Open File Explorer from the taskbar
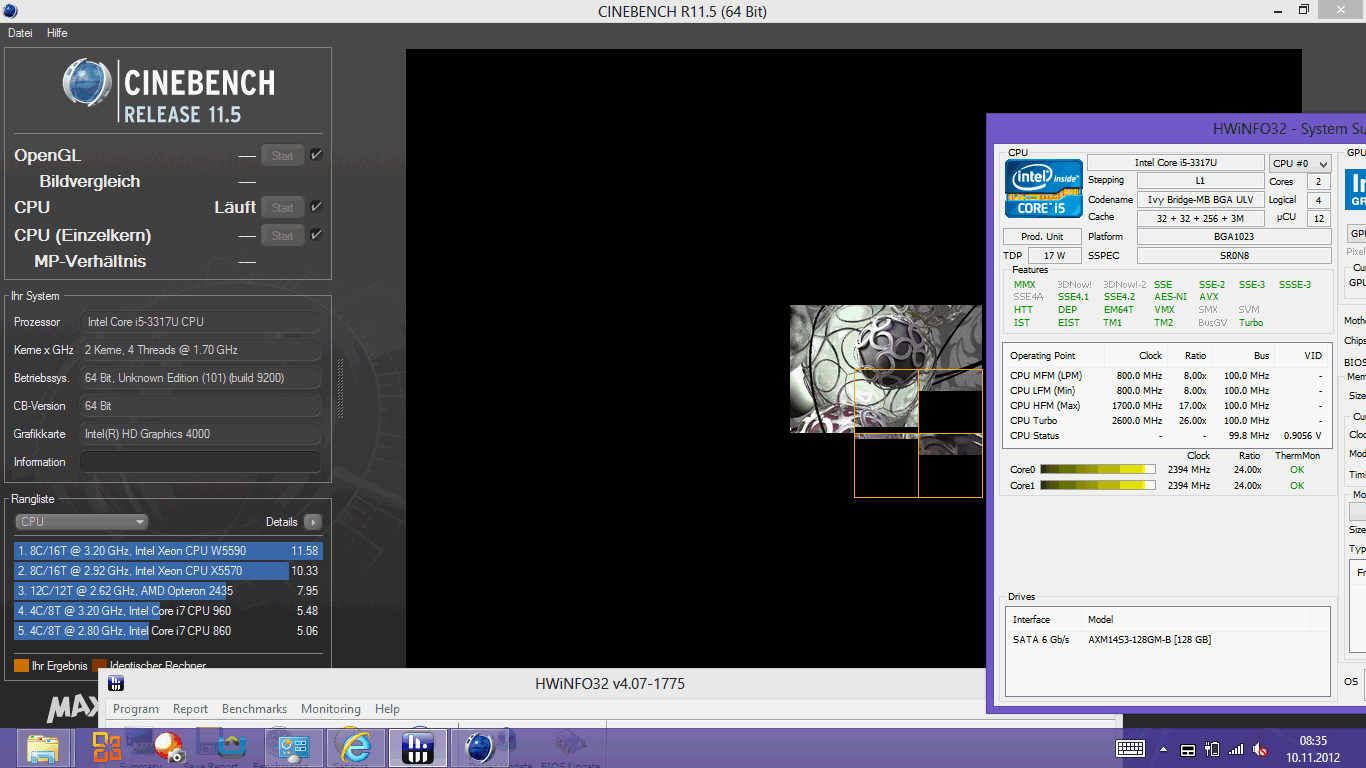The height and width of the screenshot is (768, 1366). pyautogui.click(x=43, y=748)
